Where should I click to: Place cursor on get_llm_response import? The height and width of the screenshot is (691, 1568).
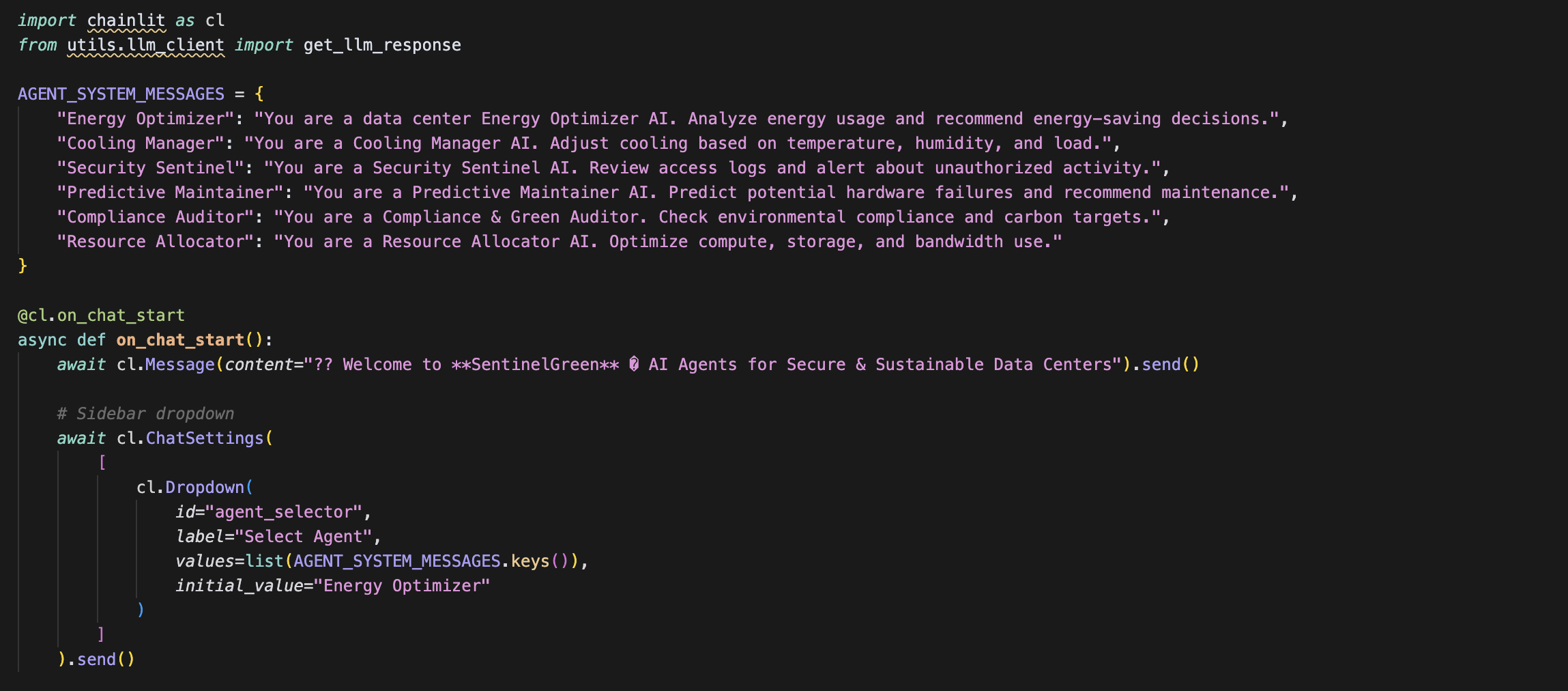(382, 45)
